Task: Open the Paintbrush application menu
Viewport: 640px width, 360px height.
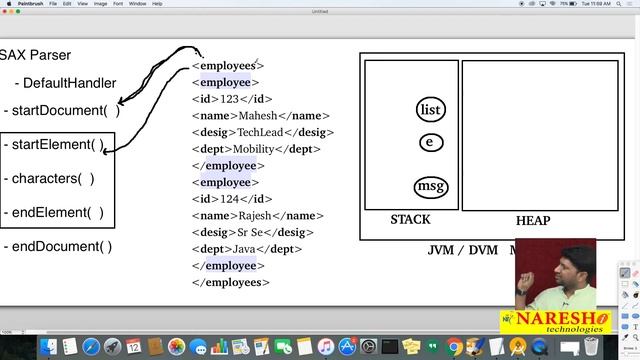Action: 31,4
